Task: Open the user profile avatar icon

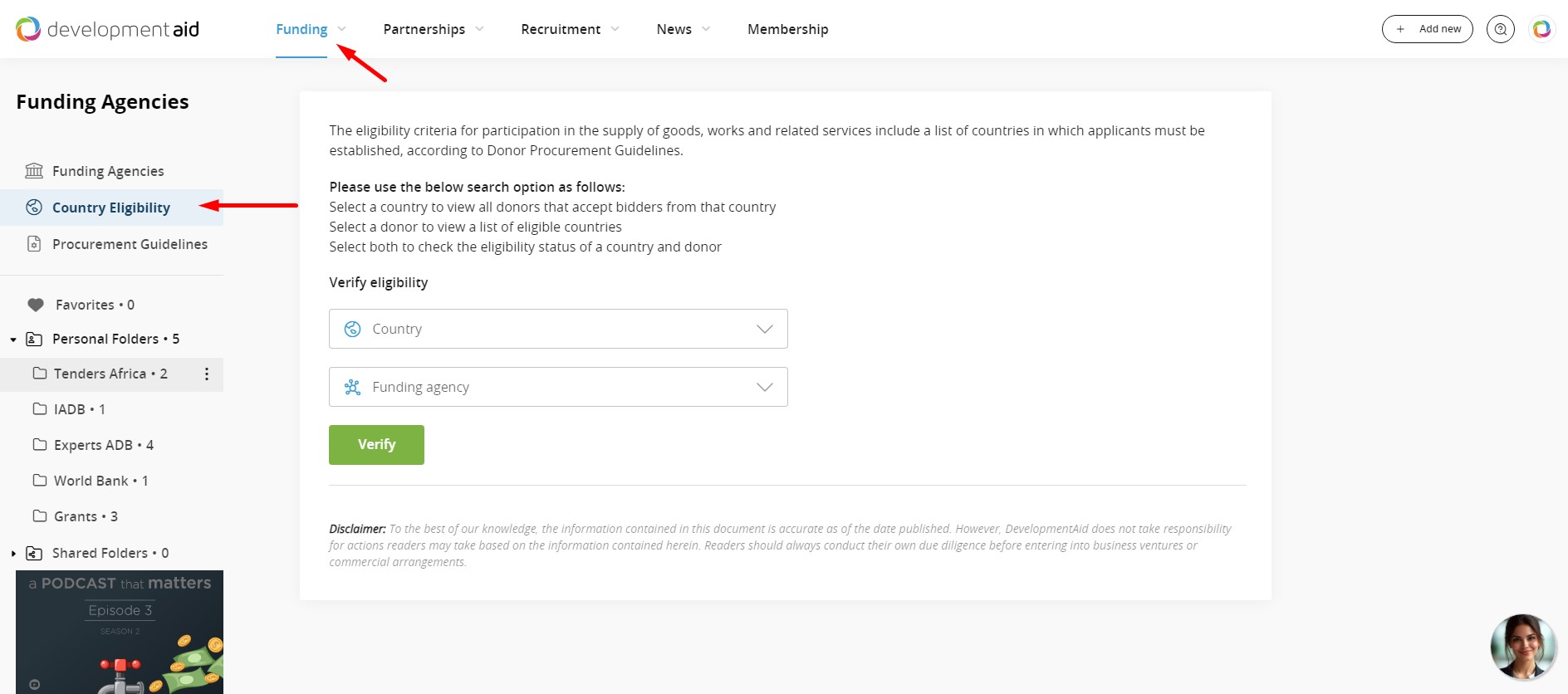Action: pos(1541,29)
